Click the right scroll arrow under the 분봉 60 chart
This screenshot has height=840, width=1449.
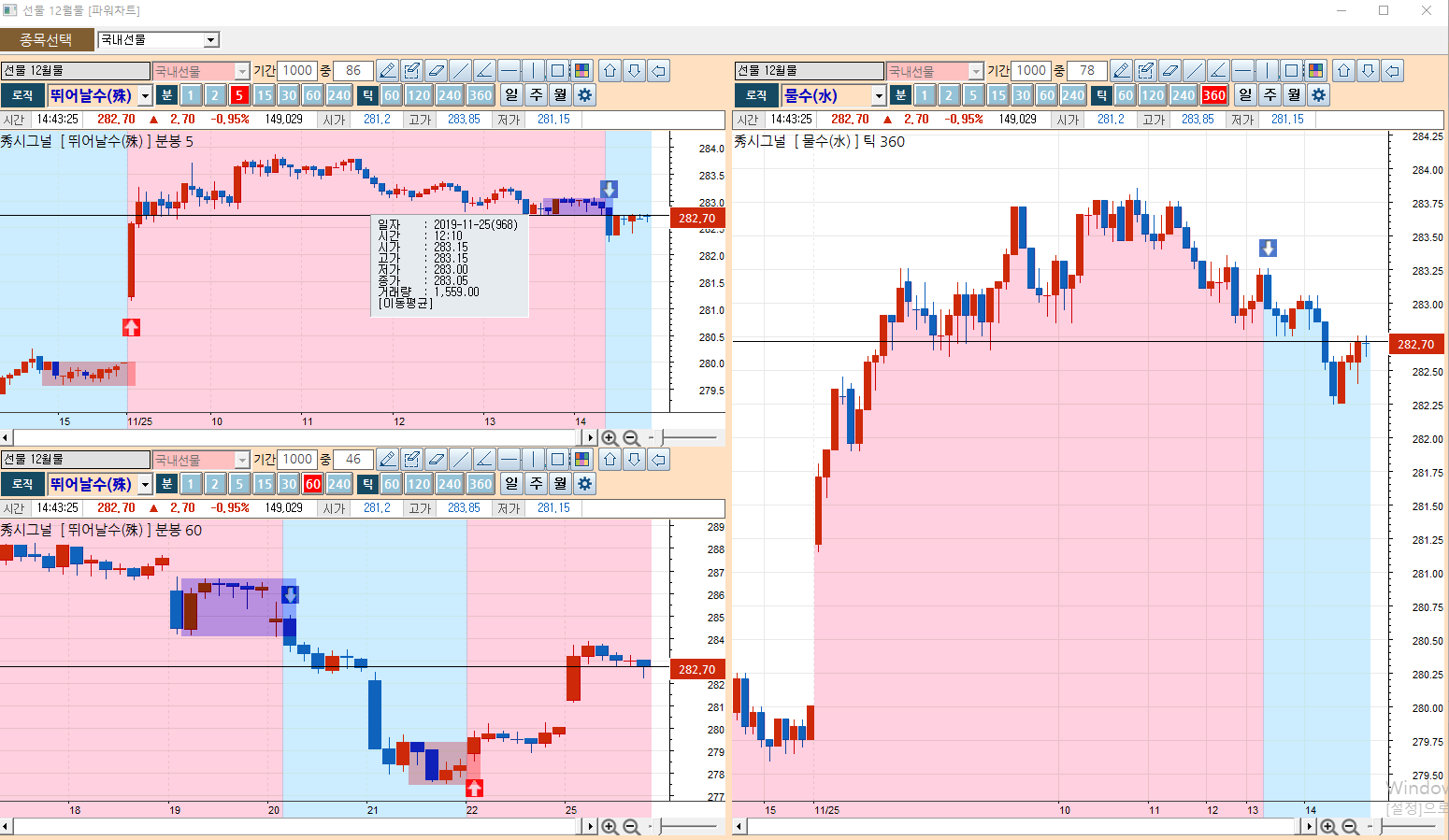point(589,826)
